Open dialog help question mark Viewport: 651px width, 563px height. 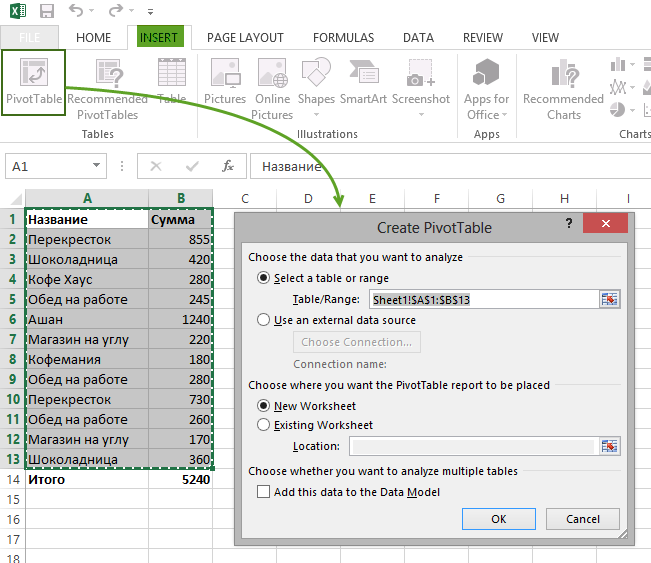[x=569, y=224]
